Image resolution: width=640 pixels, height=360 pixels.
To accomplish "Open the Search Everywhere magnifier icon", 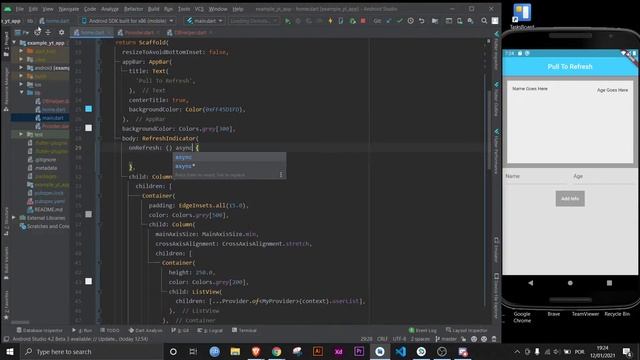I will tap(484, 21).
